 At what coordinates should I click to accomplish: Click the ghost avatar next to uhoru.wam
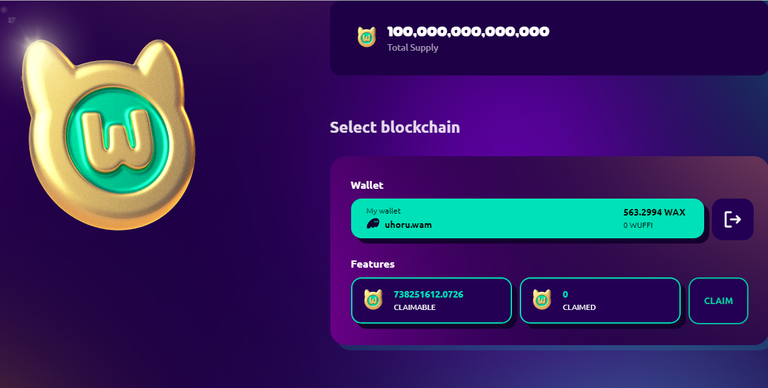tap(373, 224)
